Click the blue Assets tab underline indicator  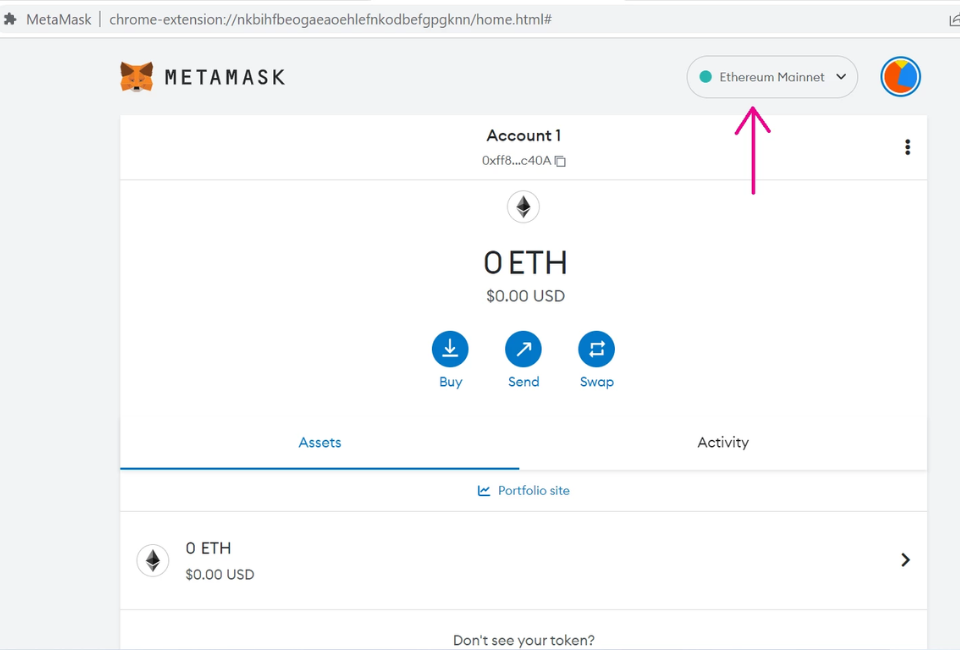tap(319, 466)
